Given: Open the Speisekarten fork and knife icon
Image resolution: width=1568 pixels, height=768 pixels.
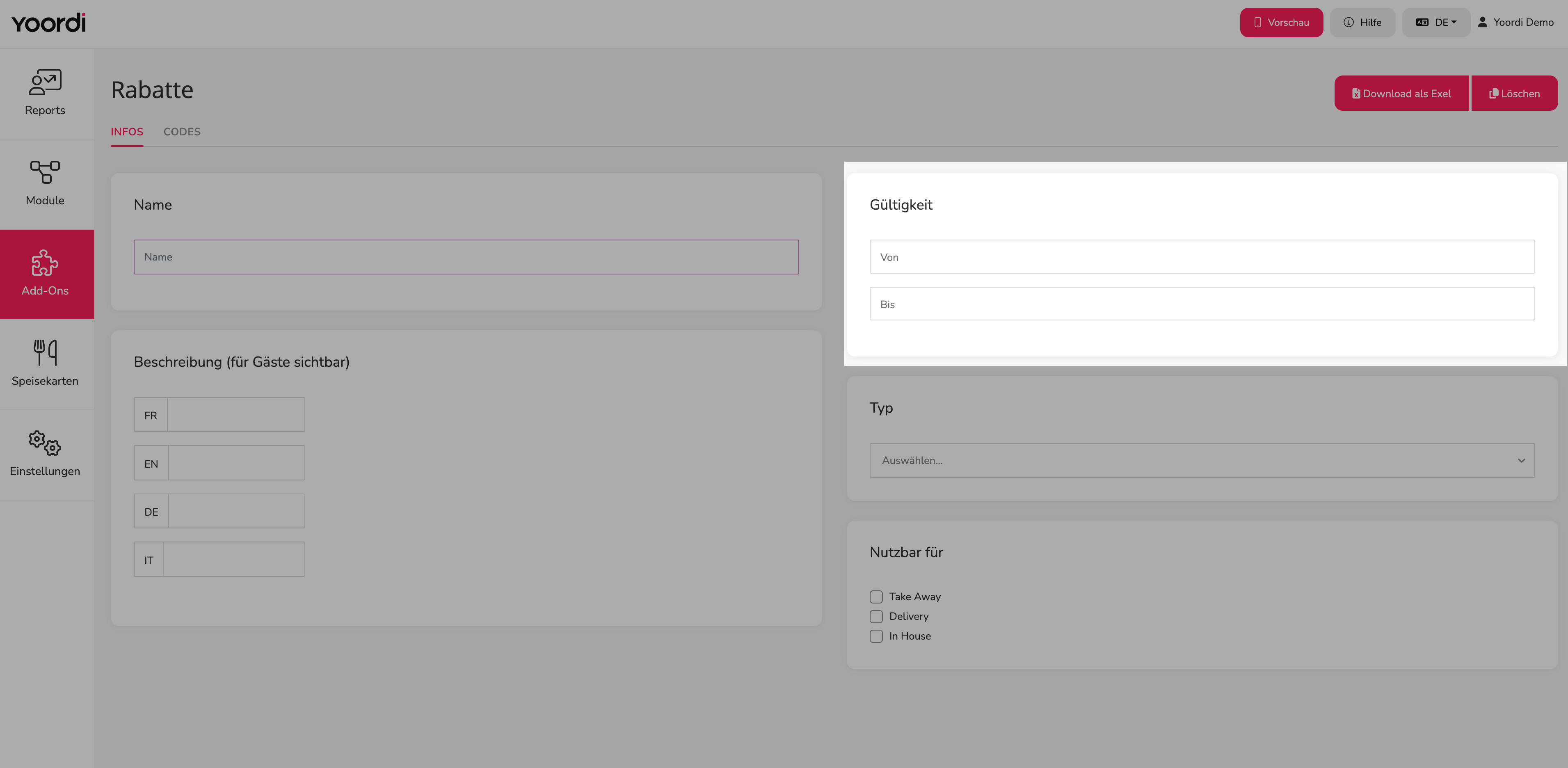Looking at the screenshot, I should click(45, 352).
